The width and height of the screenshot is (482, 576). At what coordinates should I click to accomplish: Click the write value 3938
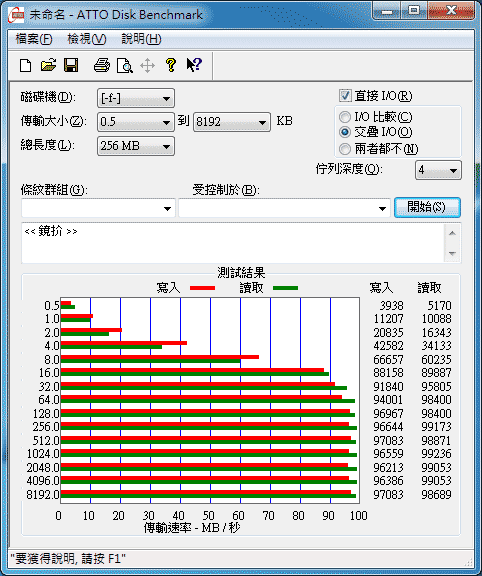pyautogui.click(x=391, y=306)
